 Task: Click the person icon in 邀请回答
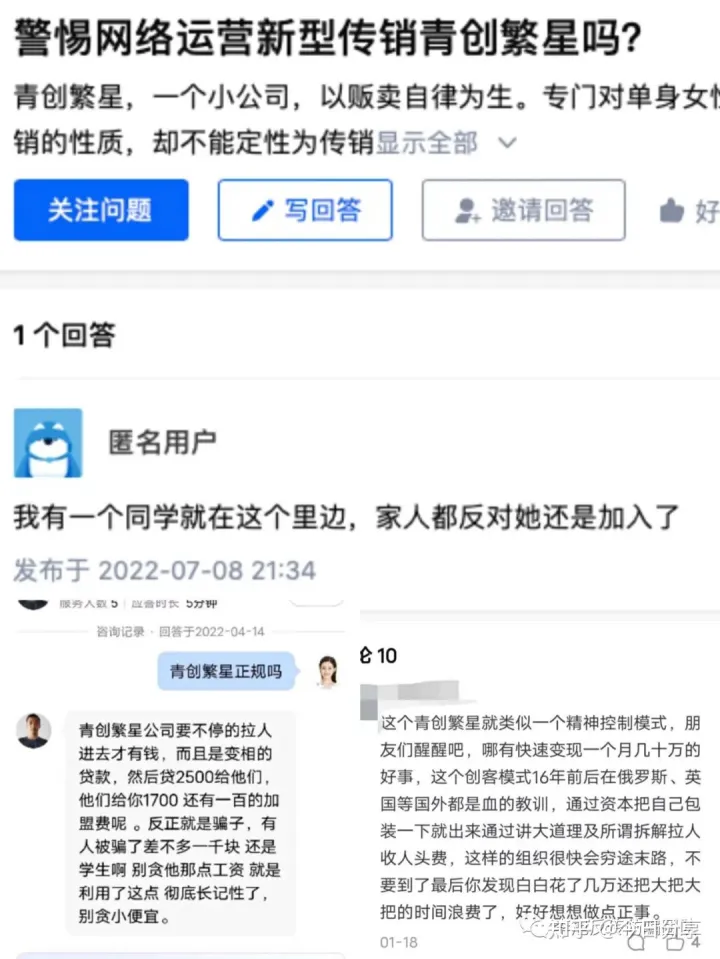[467, 210]
